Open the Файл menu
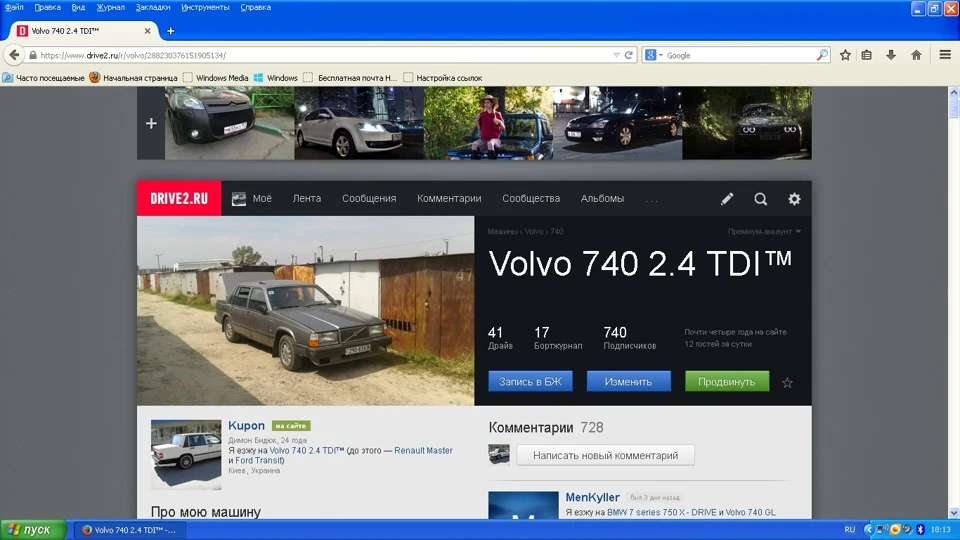The image size is (960, 540). (x=13, y=7)
